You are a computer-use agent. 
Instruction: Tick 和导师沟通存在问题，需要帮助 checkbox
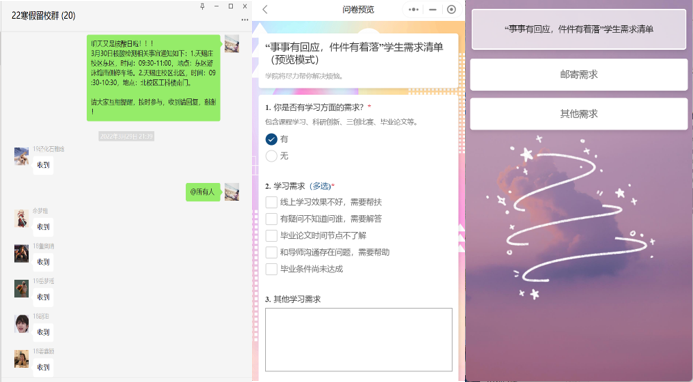pyautogui.click(x=271, y=252)
